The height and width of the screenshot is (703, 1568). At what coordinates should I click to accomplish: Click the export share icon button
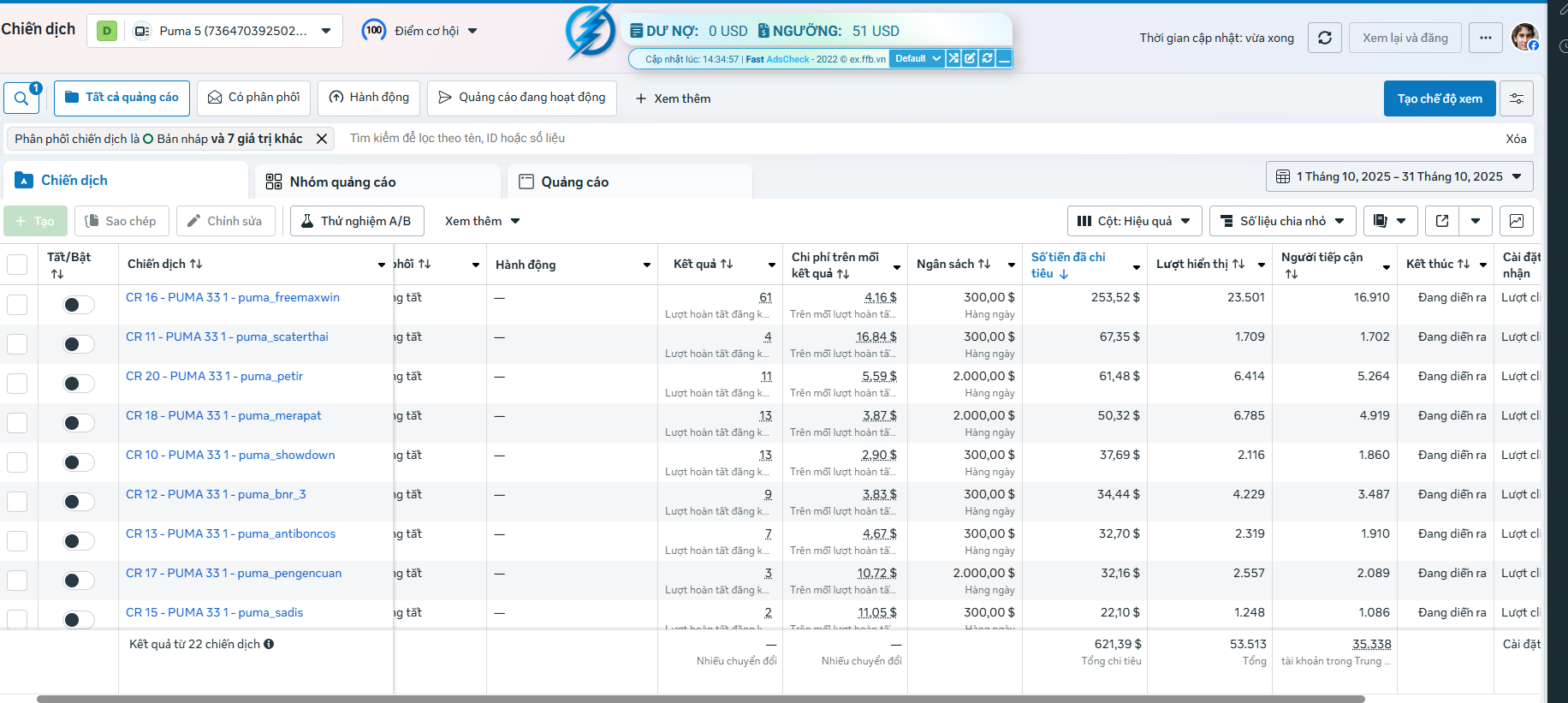(1442, 221)
